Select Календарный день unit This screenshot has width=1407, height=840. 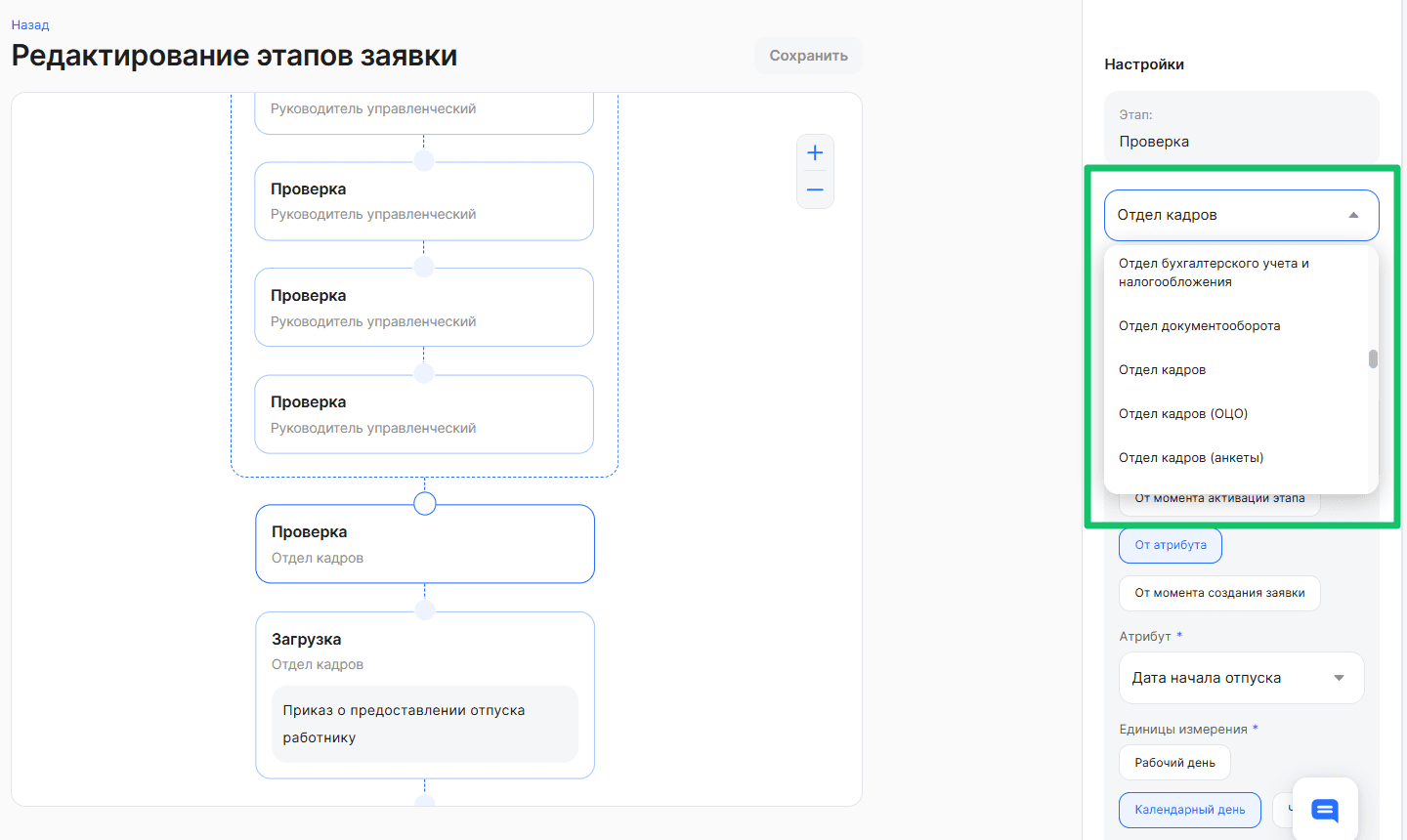[x=1190, y=810]
